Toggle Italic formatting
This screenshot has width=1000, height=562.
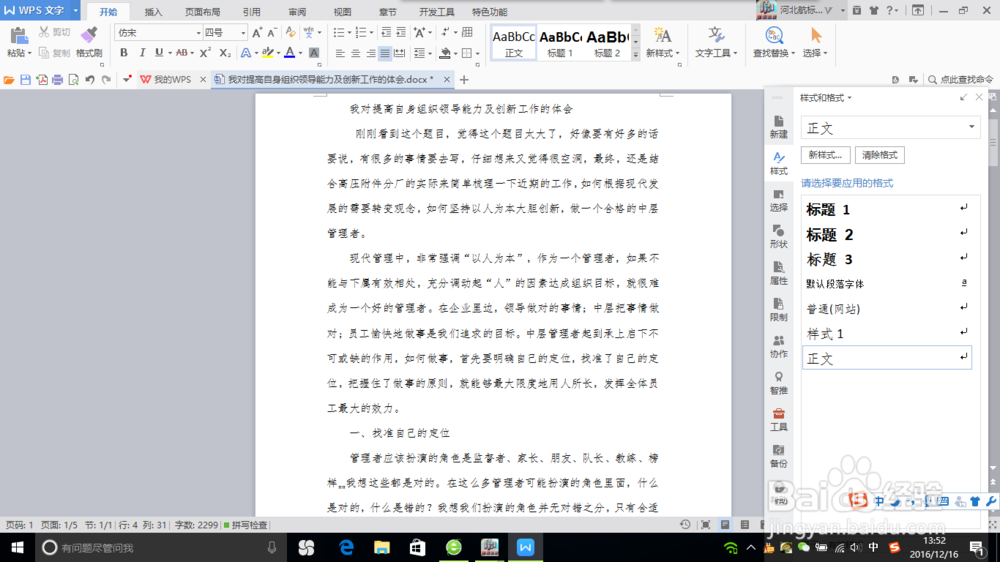click(142, 53)
